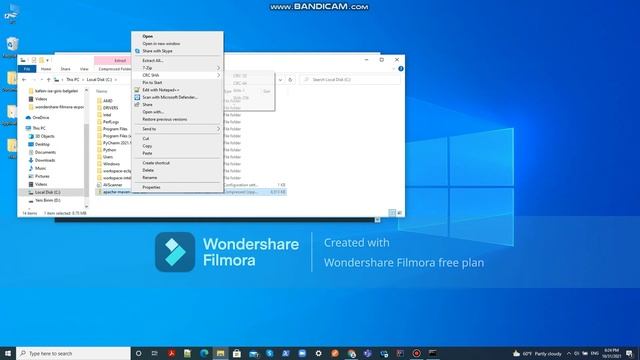Open the File ribbon tab
640x360 pixels.
27,69
